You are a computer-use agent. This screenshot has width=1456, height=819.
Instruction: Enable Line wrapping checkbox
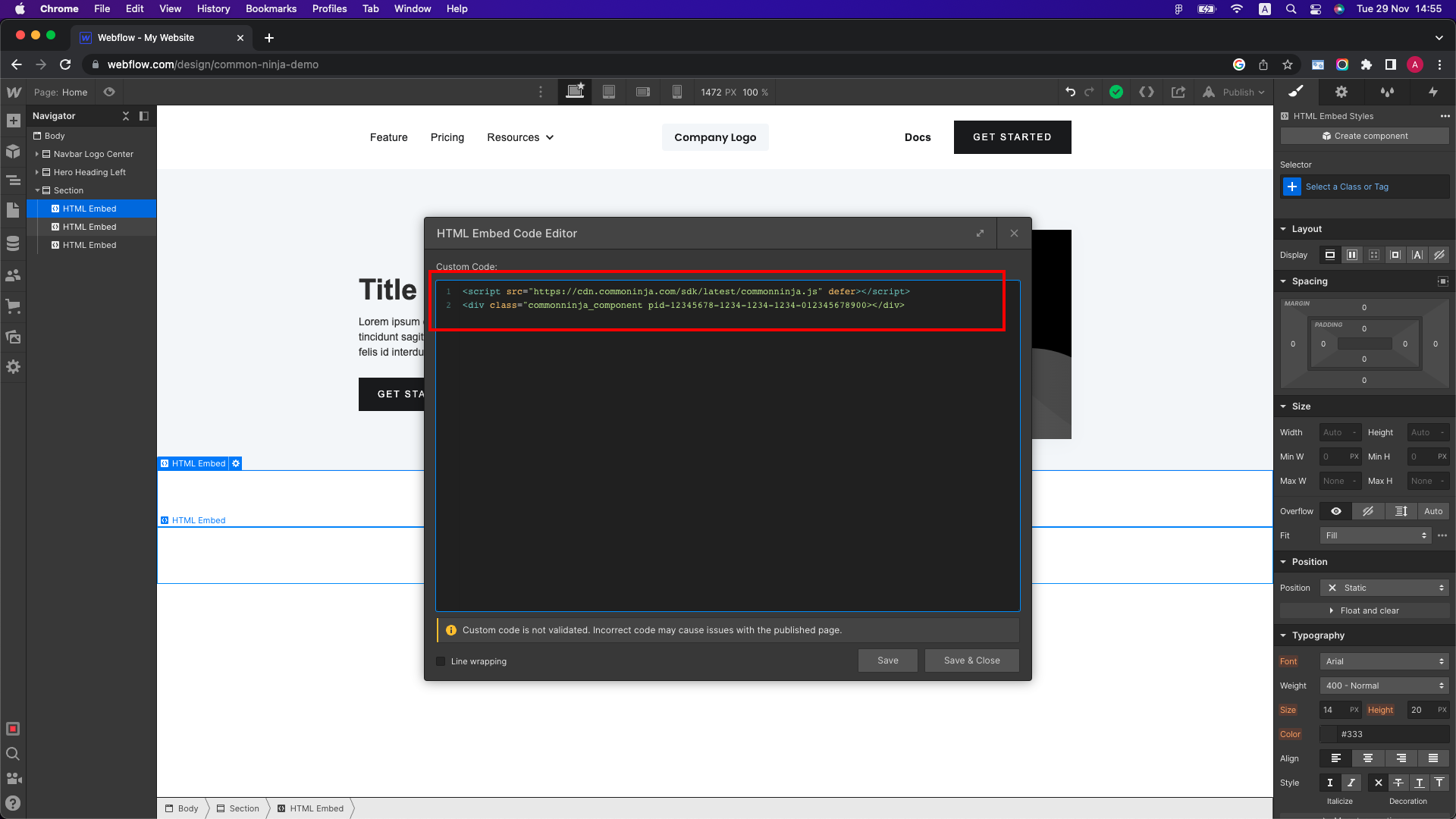(x=441, y=661)
